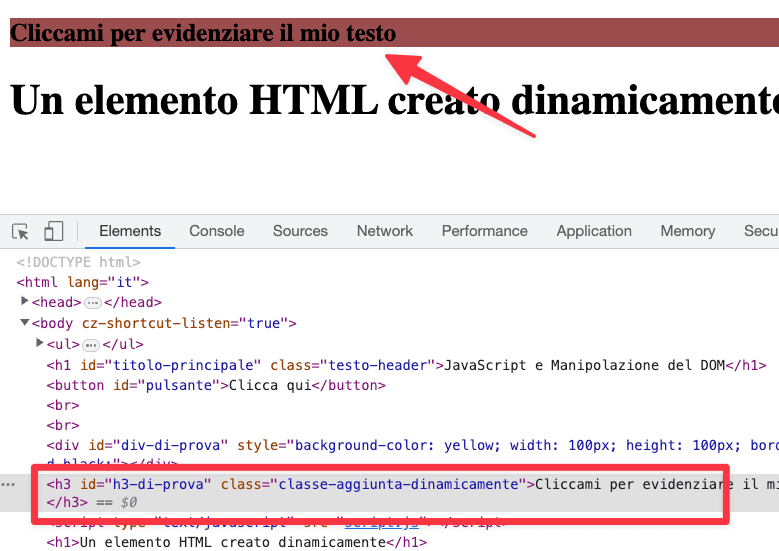Select the last h1 'Un elemento HTML creato dinamicamente' node
This screenshot has height=551, width=779.
236,542
